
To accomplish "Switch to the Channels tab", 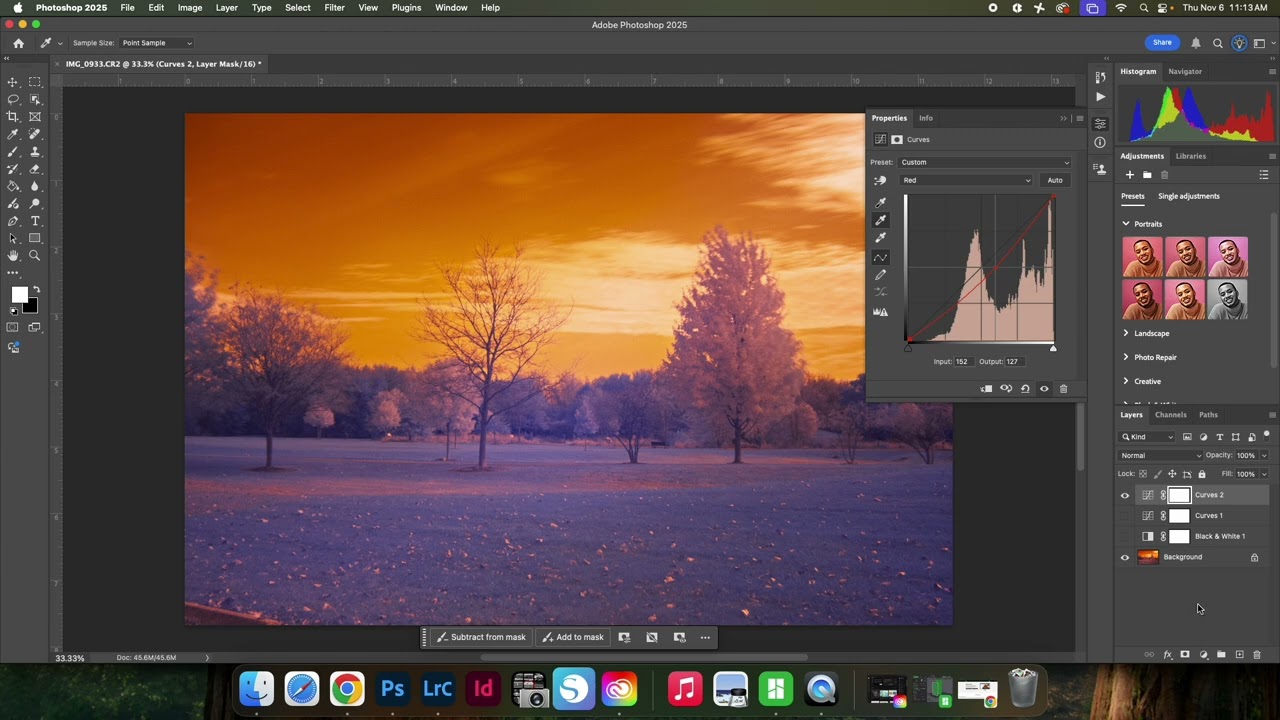I will pyautogui.click(x=1171, y=415).
